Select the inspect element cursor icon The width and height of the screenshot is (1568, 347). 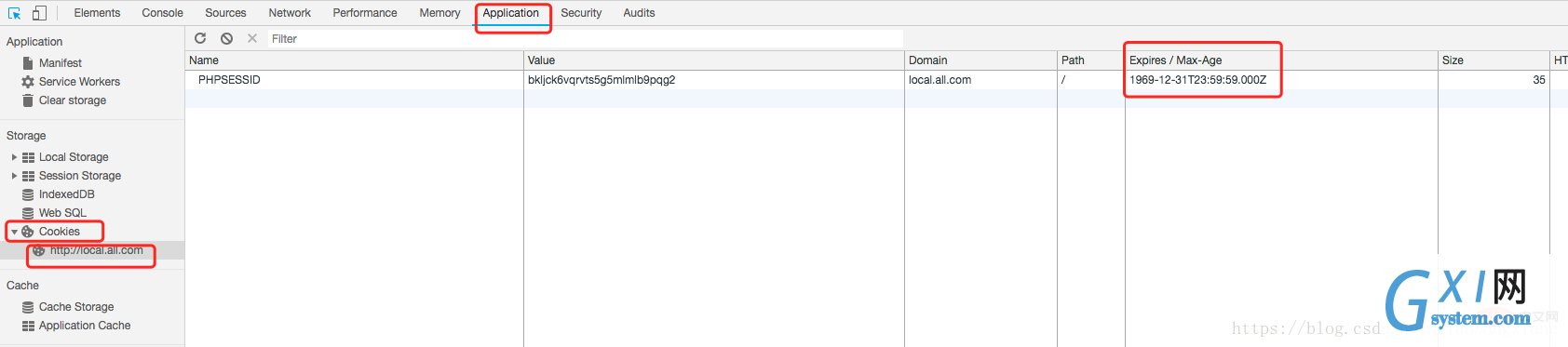14,13
